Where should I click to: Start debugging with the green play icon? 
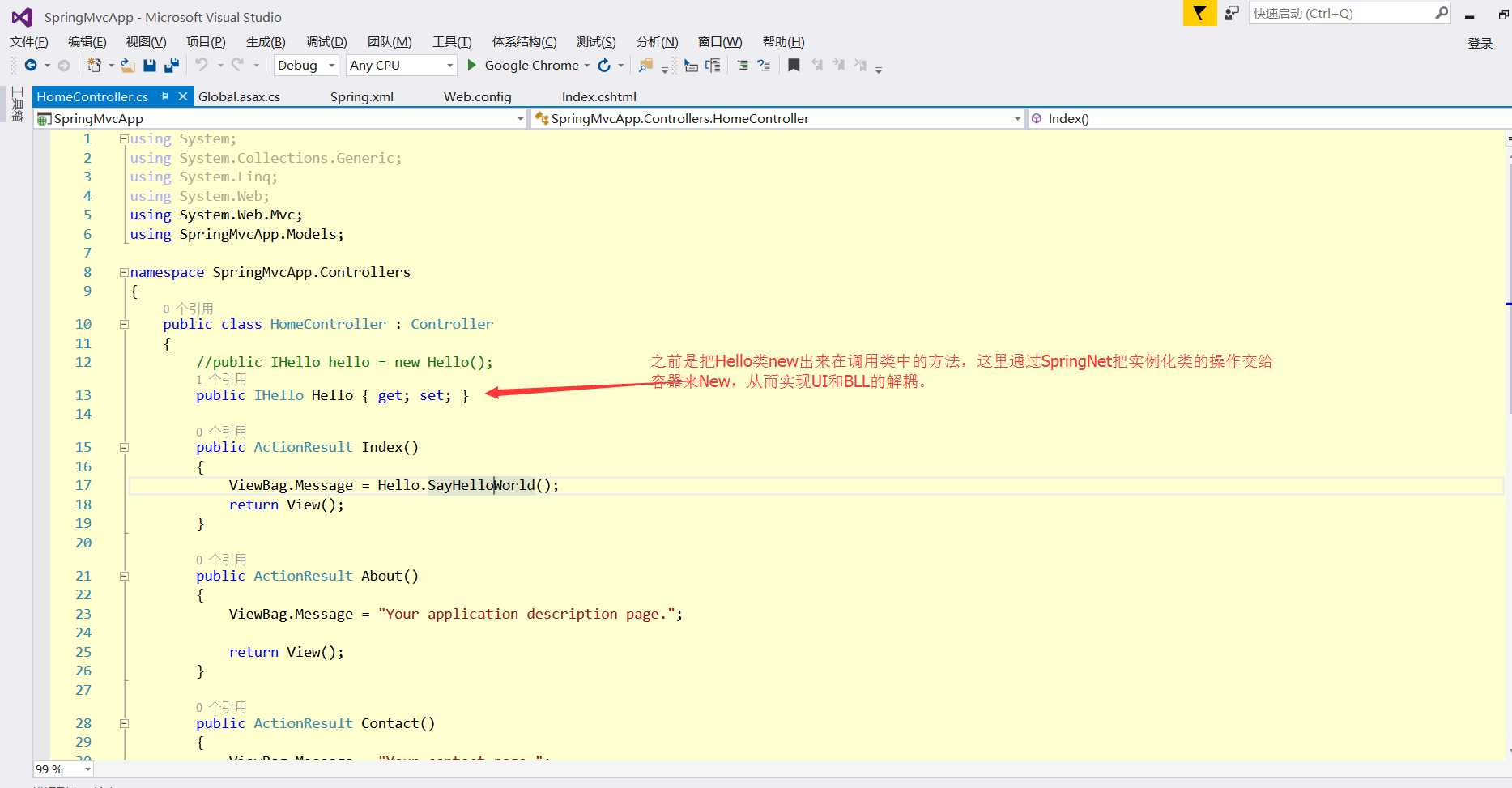click(471, 65)
